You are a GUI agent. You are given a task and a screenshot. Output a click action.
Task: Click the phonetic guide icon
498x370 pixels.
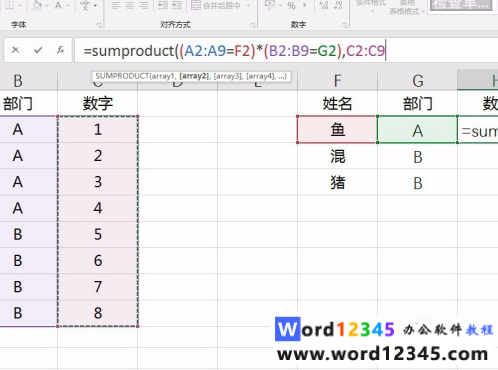pyautogui.click(x=85, y=5)
